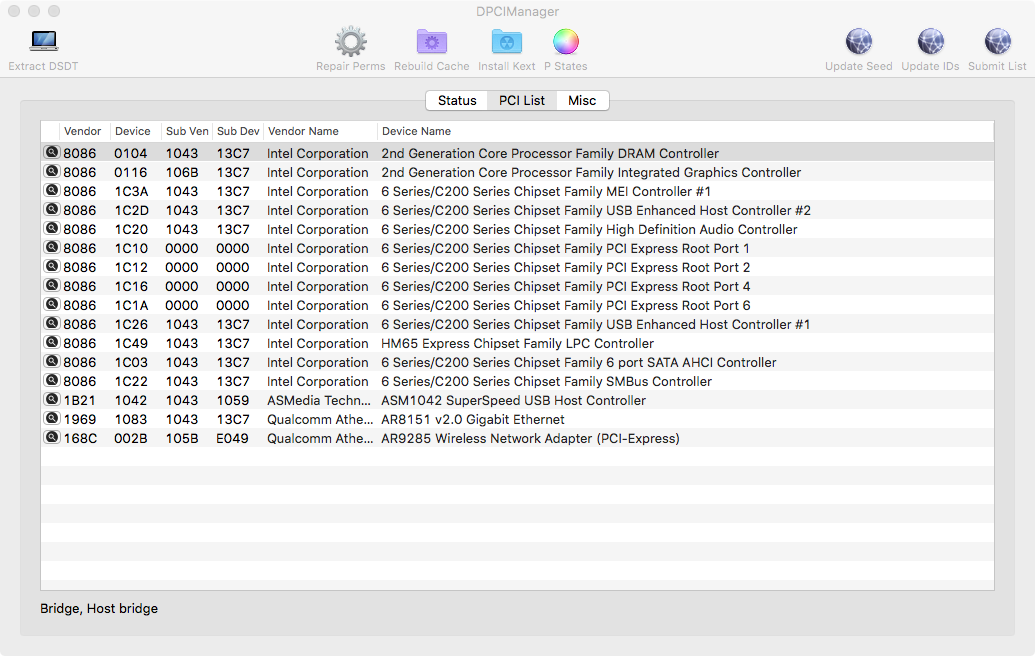
Task: Select 'AR8151 v2.0 Gigabit Ethernet' entry
Action: [473, 420]
